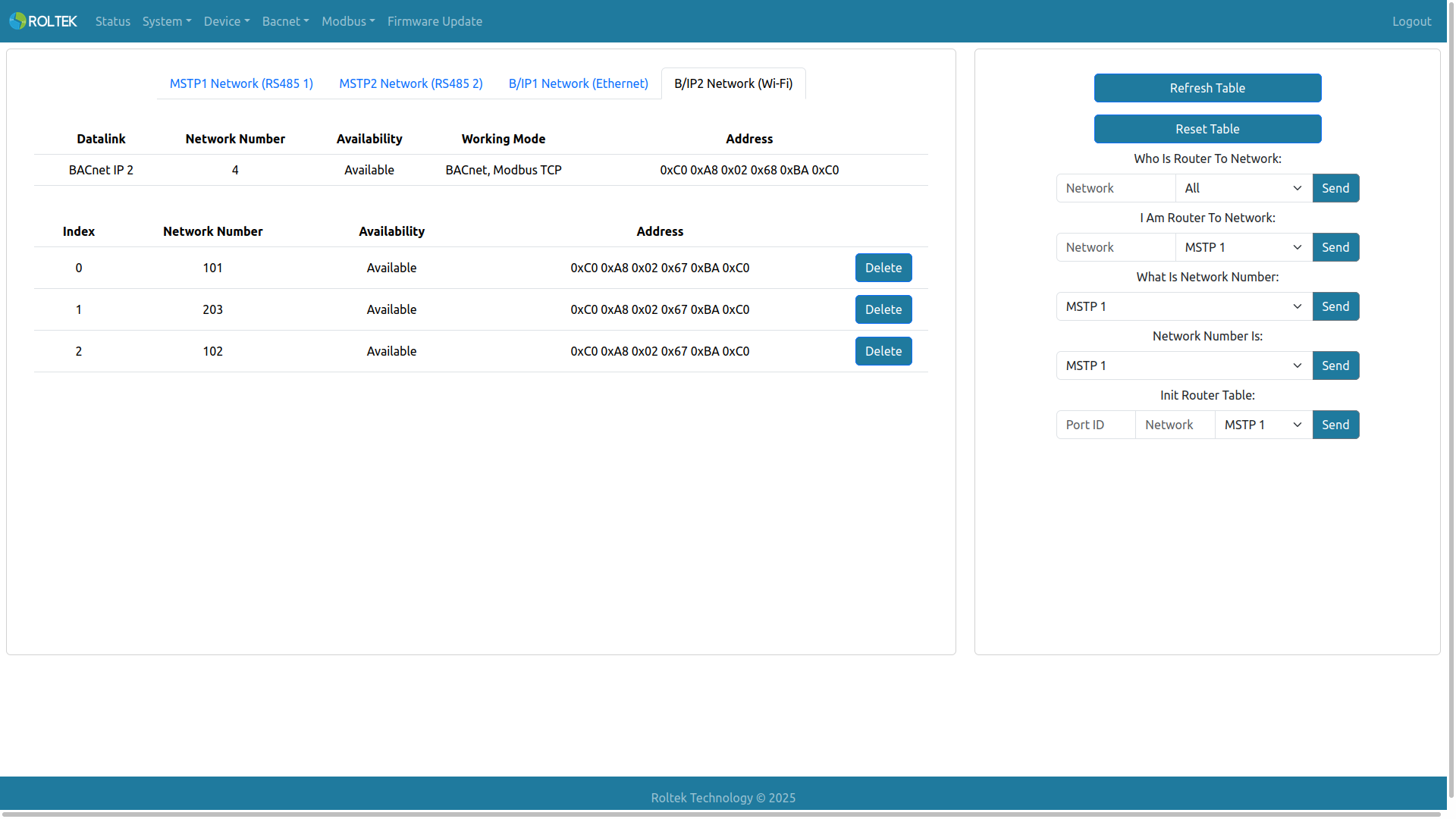Send the I Am Router To Network message
This screenshot has height=819, width=1456.
tap(1335, 247)
